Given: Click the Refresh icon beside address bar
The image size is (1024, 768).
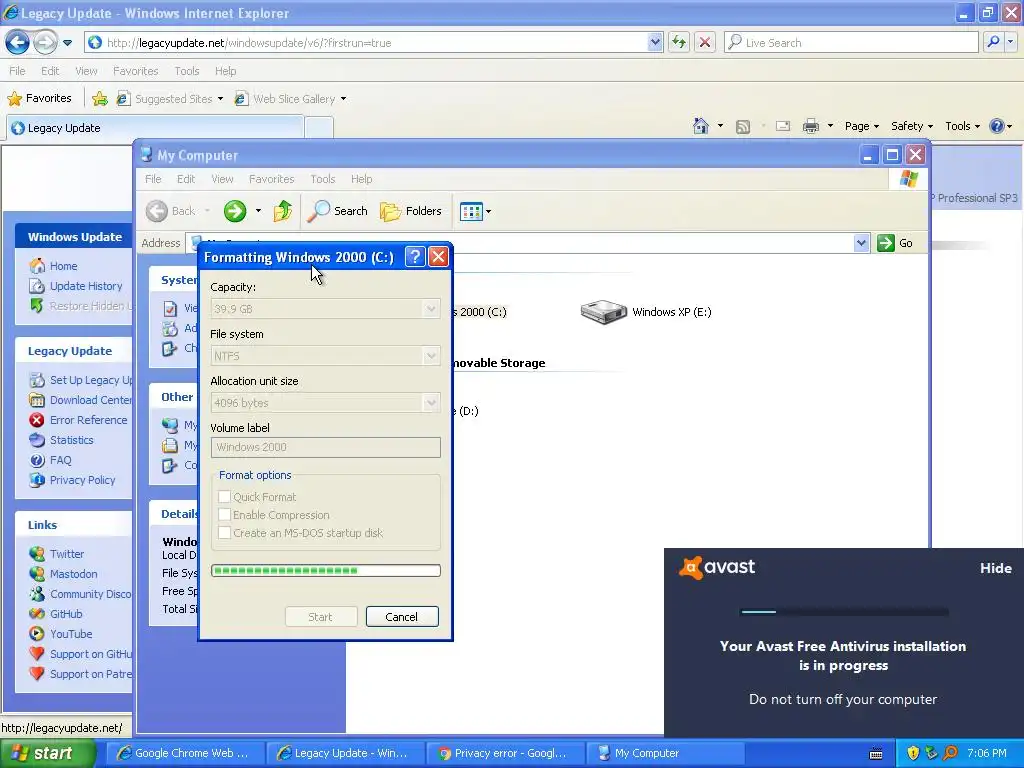Looking at the screenshot, I should (x=679, y=42).
